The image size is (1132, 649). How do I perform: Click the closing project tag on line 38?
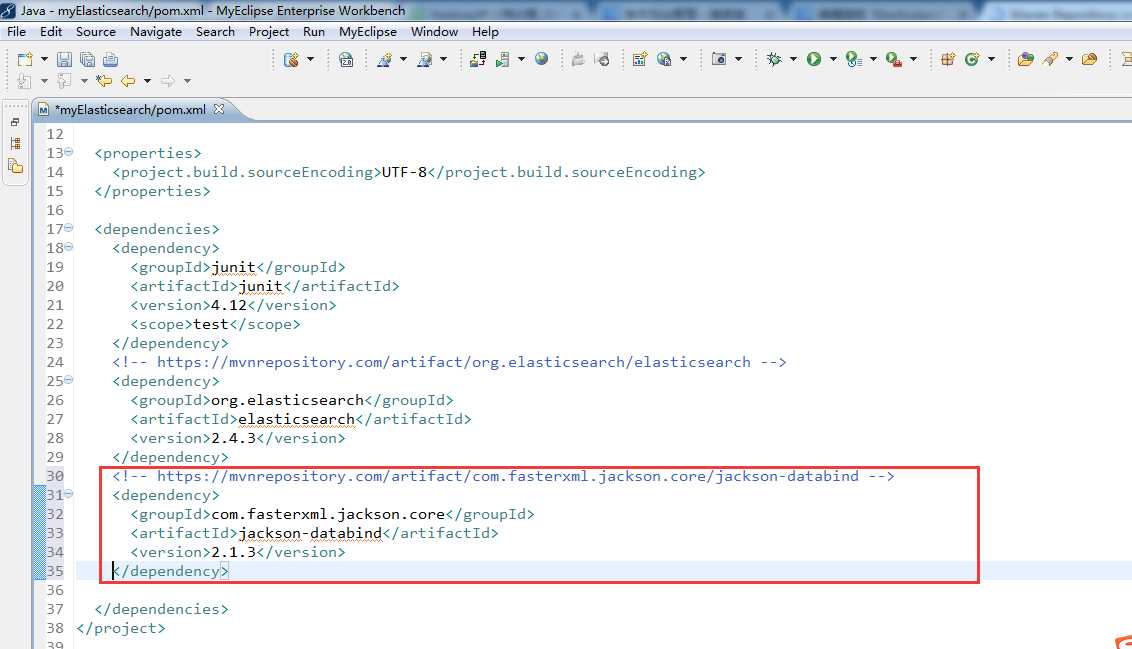pos(121,628)
